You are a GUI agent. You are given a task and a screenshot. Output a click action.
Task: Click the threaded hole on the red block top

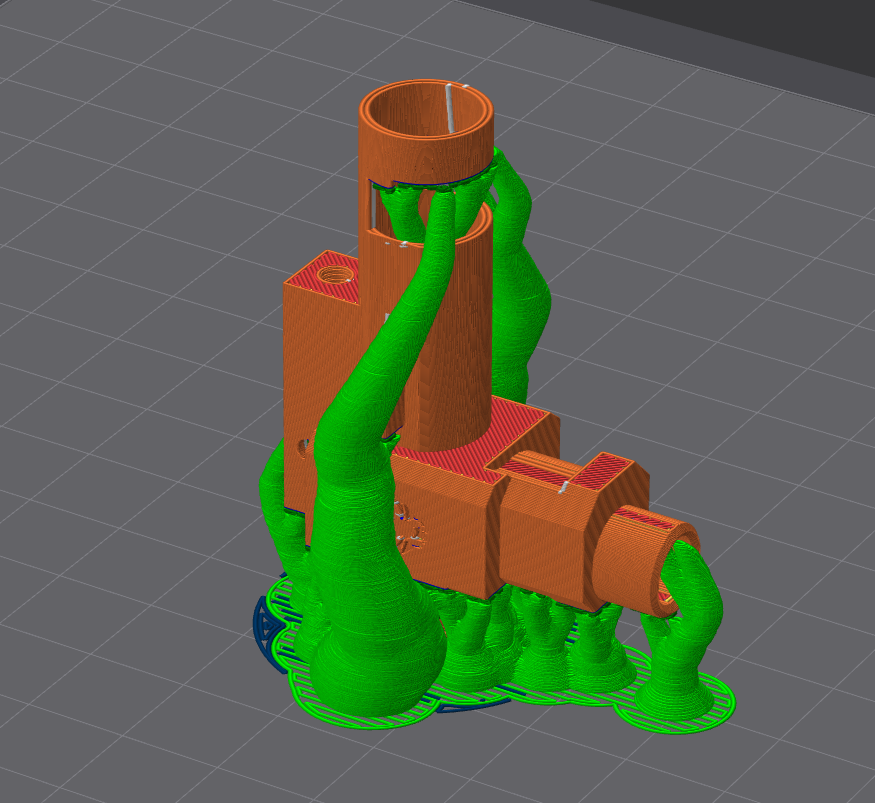335,275
